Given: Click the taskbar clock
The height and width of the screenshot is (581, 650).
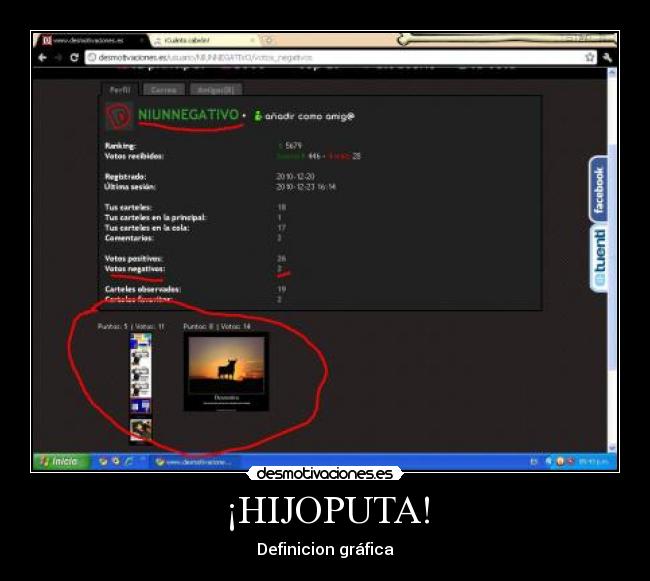Looking at the screenshot, I should pyautogui.click(x=593, y=461).
